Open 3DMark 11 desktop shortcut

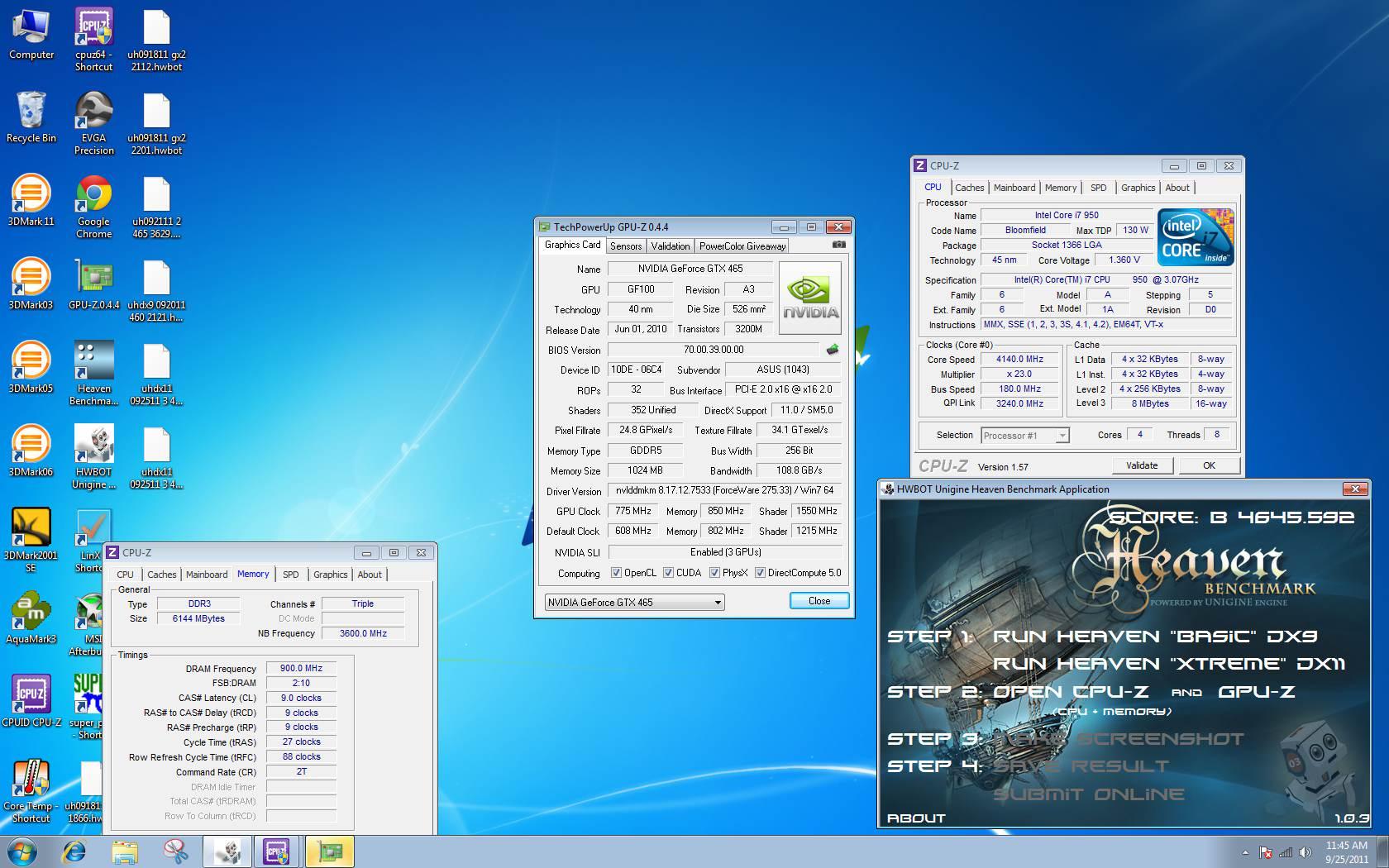31,201
